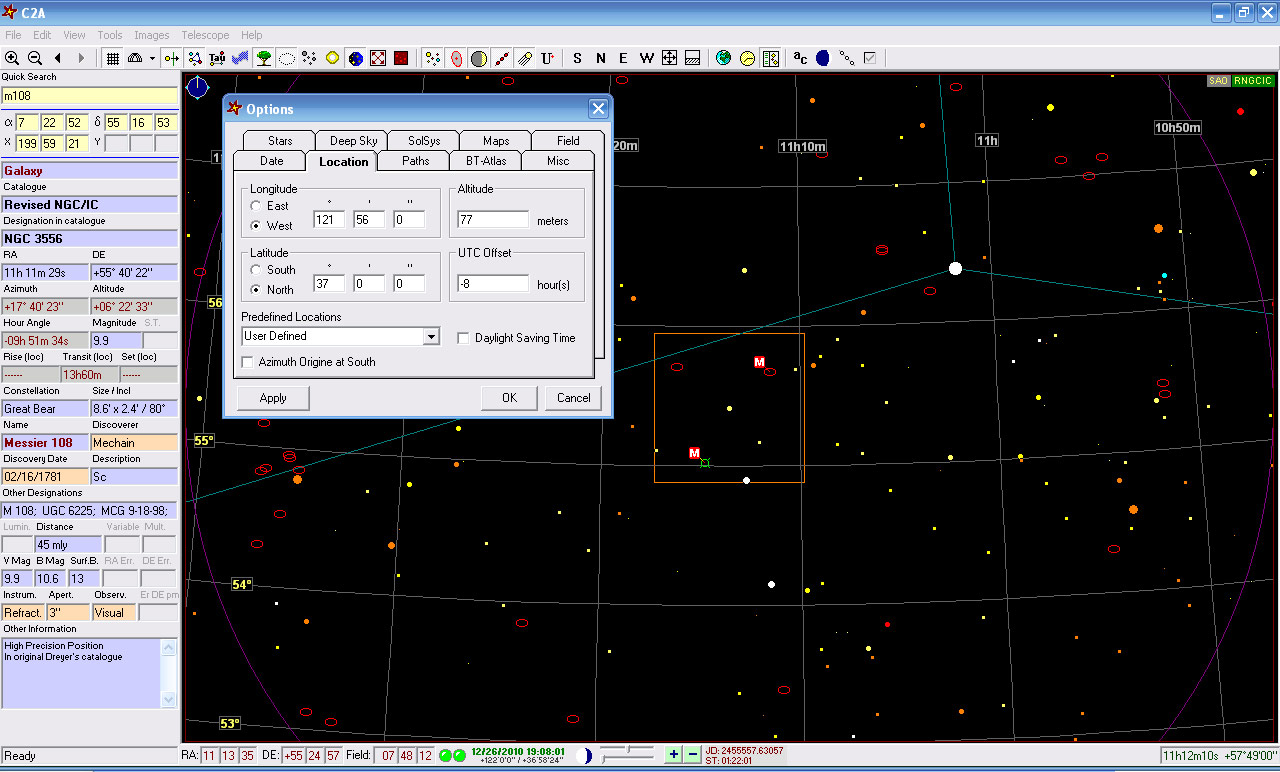Cancel the Options dialog

(574, 398)
